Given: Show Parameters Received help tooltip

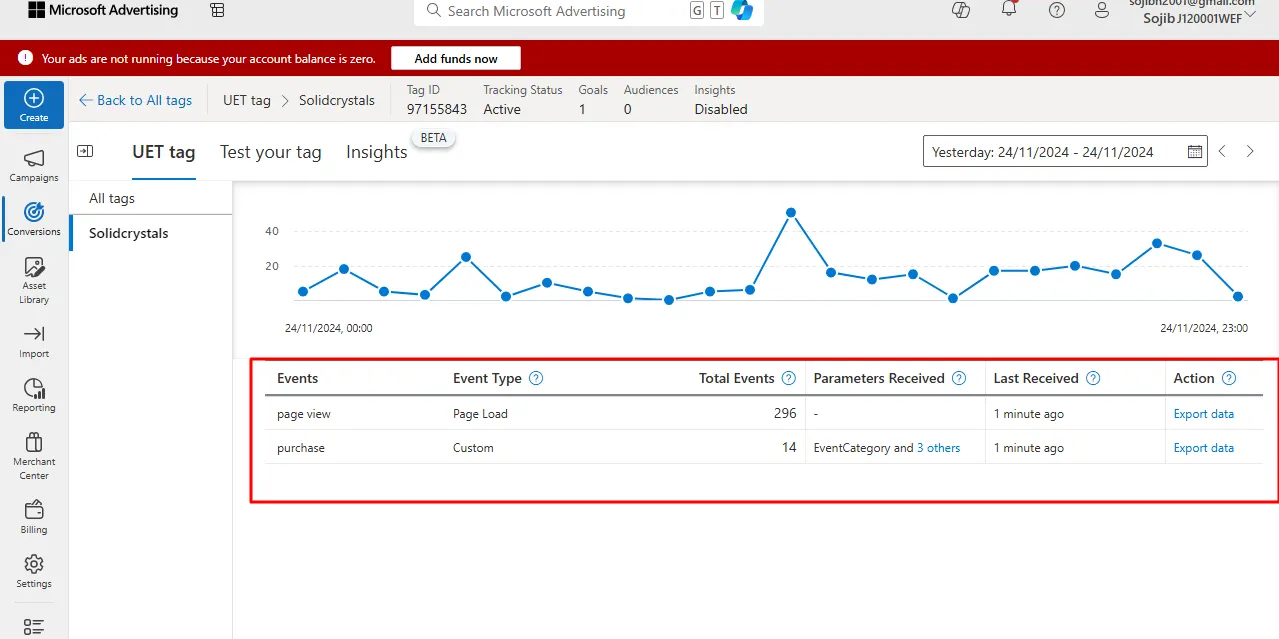Looking at the screenshot, I should point(959,378).
